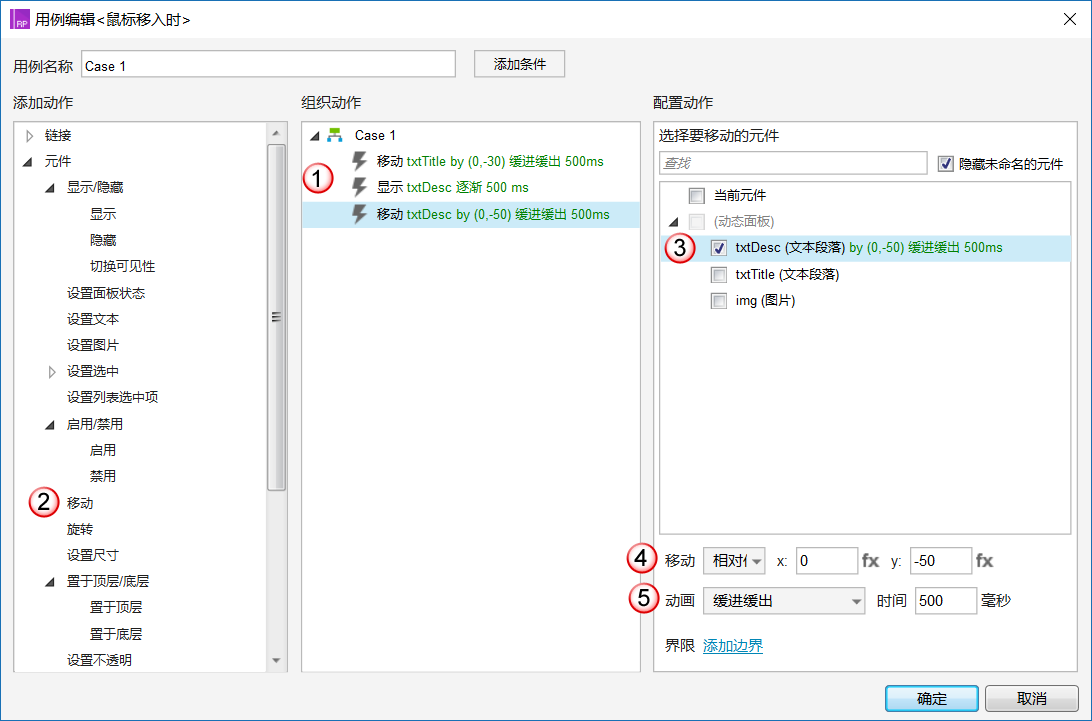Close the 用例编辑 dialog
The height and width of the screenshot is (721, 1092).
coord(1070,19)
